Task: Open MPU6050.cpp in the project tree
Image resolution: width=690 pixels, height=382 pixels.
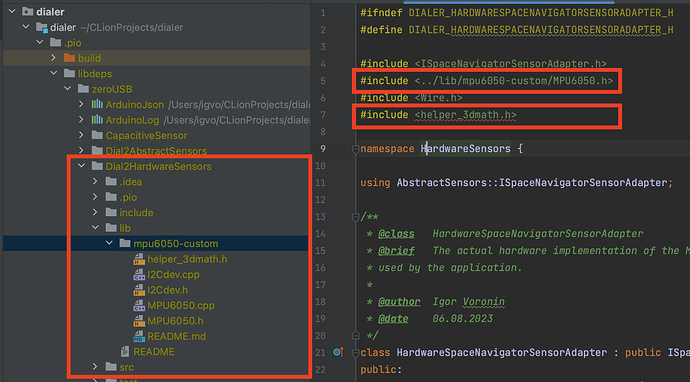Action: tap(181, 305)
